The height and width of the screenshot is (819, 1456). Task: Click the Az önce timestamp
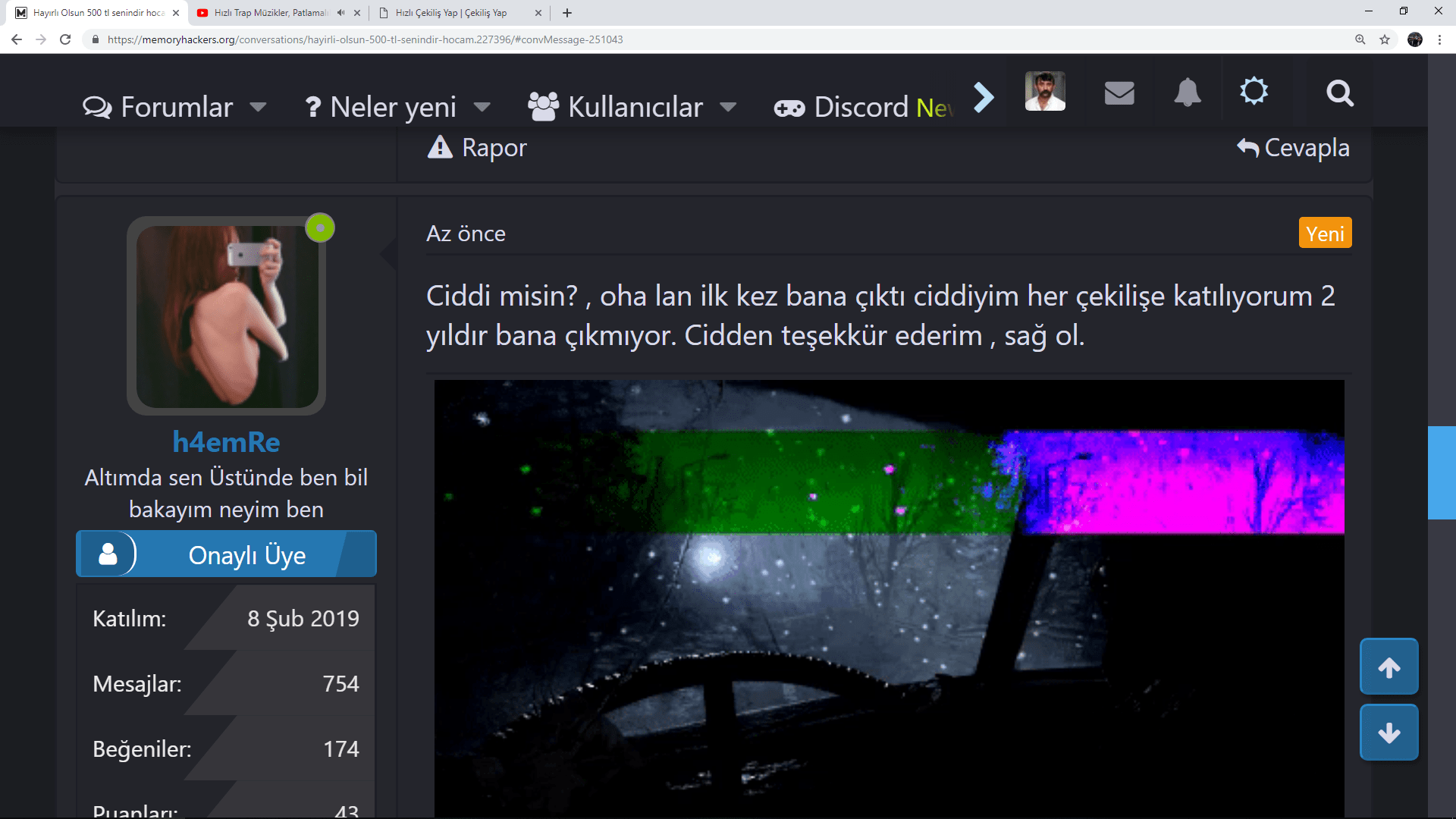click(466, 233)
